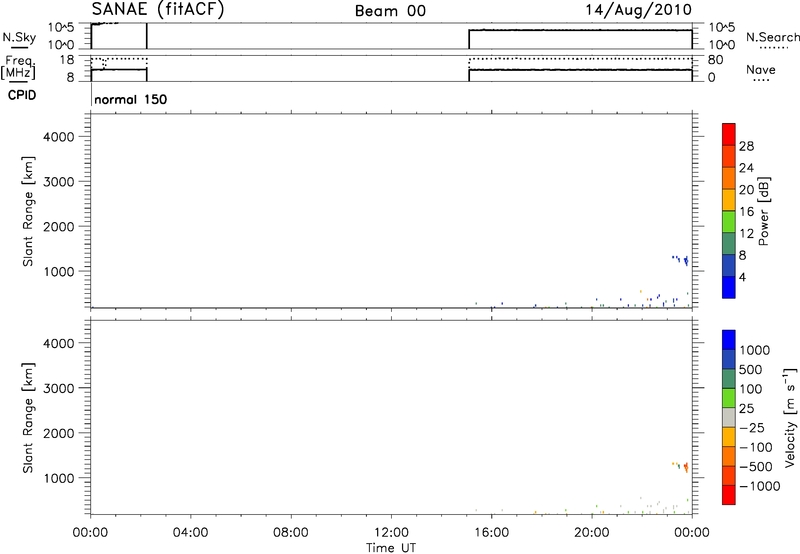Pick the dark green Velocity segment between 100 and 500
Viewport: 800px width, 554px height.
coord(729,379)
